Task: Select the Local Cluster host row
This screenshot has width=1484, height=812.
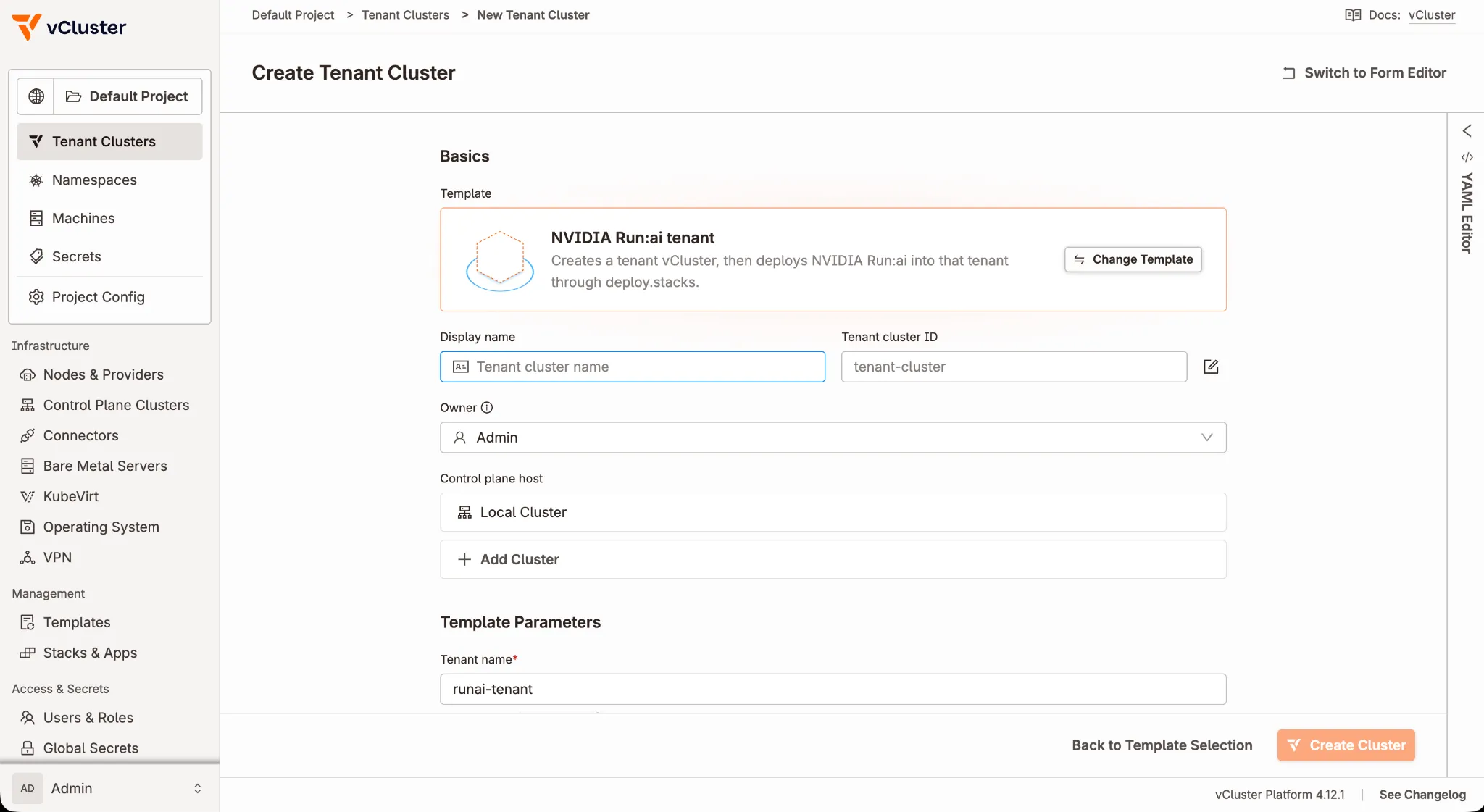Action: pyautogui.click(x=833, y=512)
